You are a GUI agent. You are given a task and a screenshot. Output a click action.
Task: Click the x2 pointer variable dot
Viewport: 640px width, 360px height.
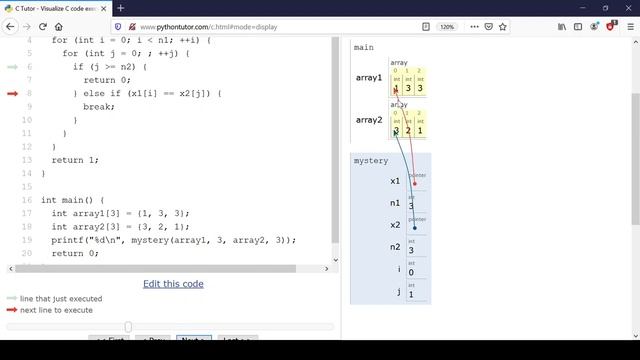click(415, 228)
